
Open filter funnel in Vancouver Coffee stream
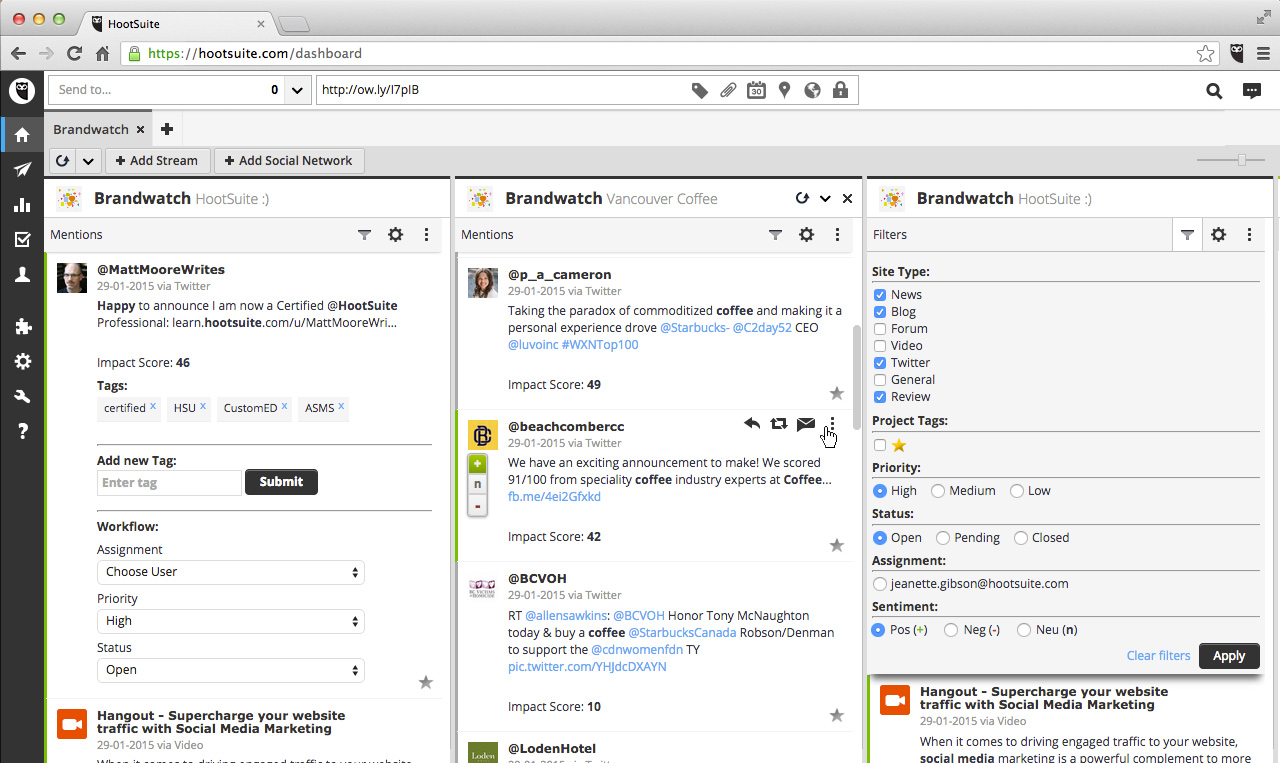coord(775,235)
